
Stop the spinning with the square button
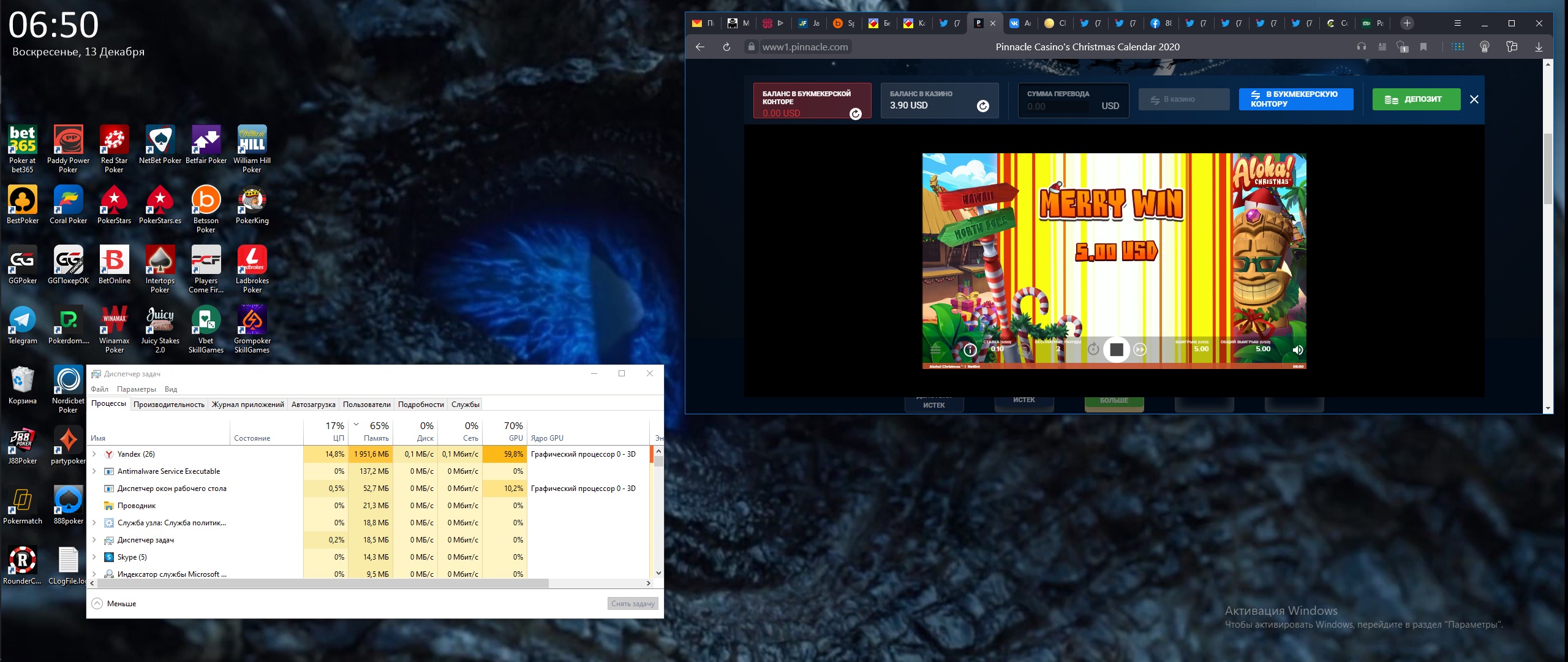coord(1117,349)
